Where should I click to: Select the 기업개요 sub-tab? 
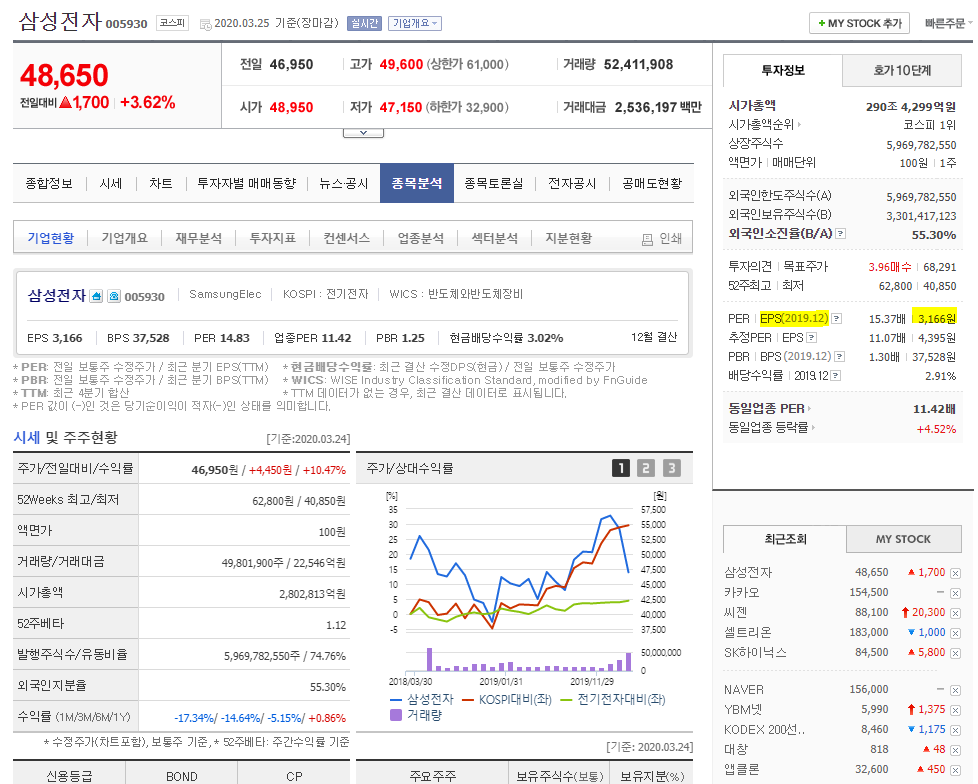pos(125,238)
